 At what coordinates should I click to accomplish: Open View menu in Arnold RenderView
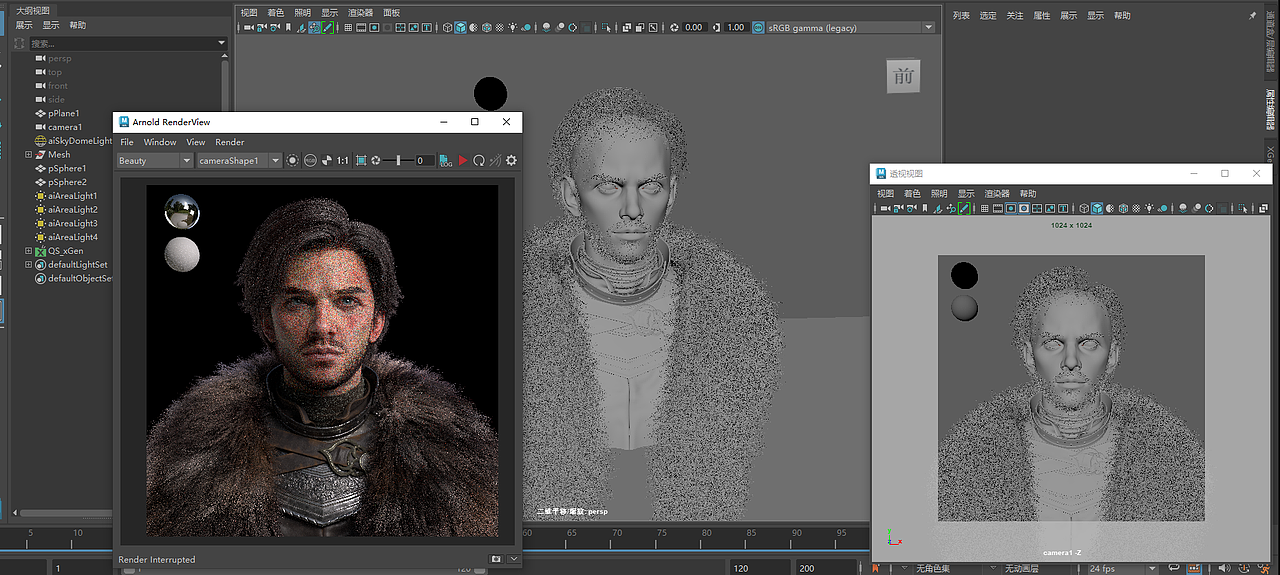pyautogui.click(x=196, y=142)
